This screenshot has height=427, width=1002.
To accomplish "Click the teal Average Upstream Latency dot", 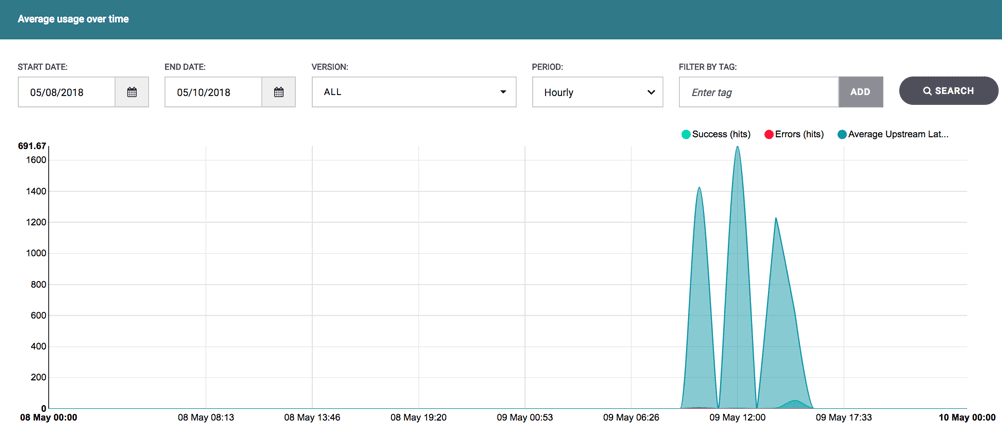I will pyautogui.click(x=842, y=134).
